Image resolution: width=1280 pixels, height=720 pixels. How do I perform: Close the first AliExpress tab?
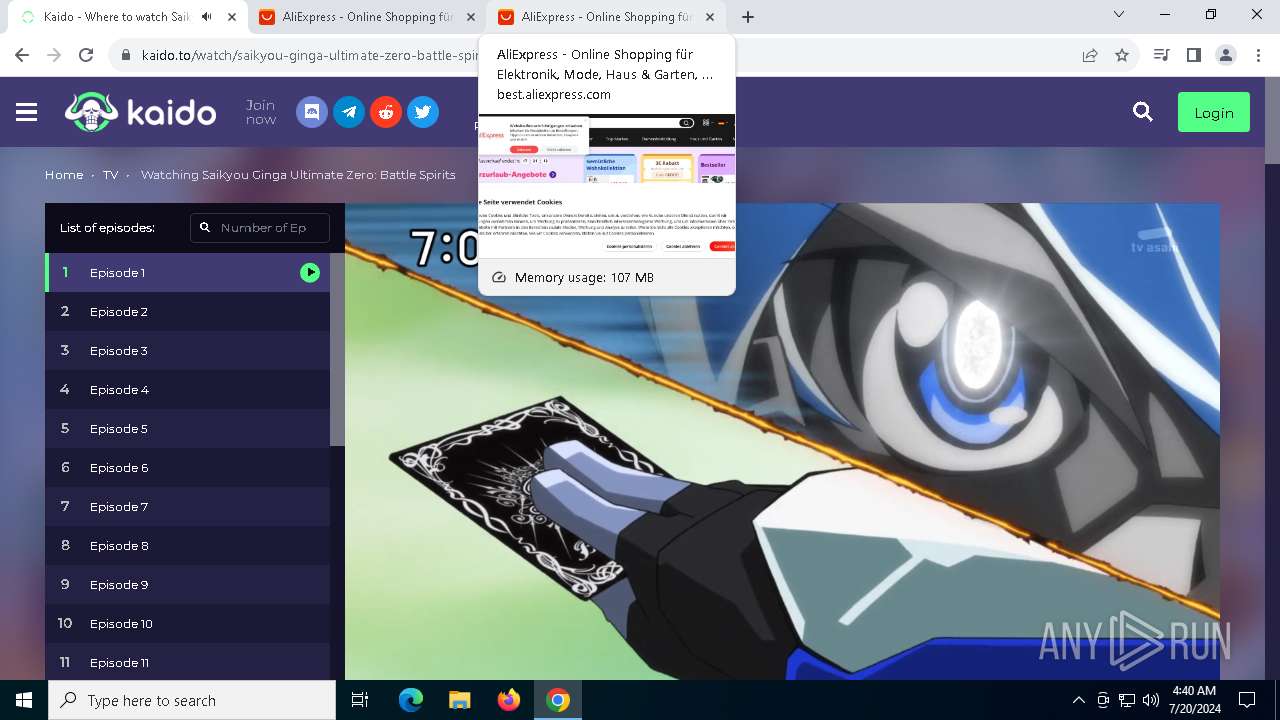click(471, 17)
